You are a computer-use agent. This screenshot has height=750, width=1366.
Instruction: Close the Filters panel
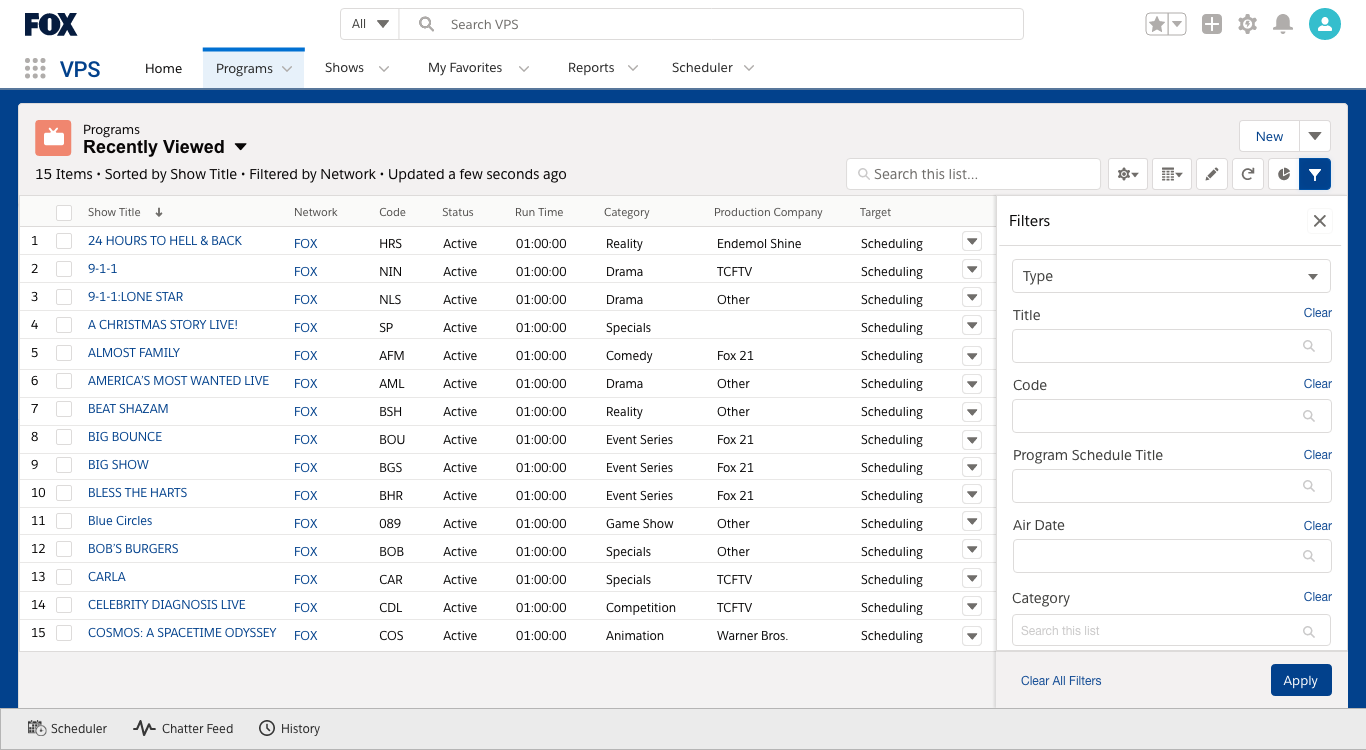tap(1320, 221)
